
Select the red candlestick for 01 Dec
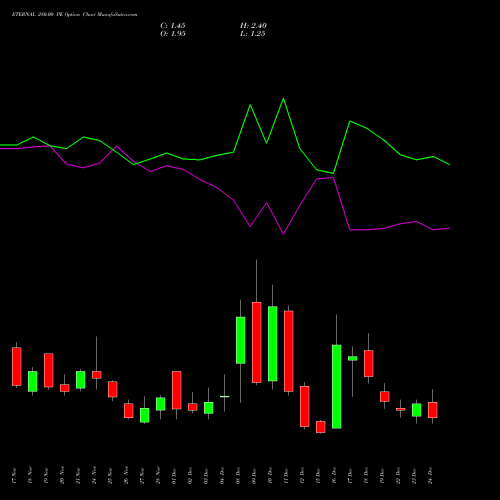(x=177, y=390)
